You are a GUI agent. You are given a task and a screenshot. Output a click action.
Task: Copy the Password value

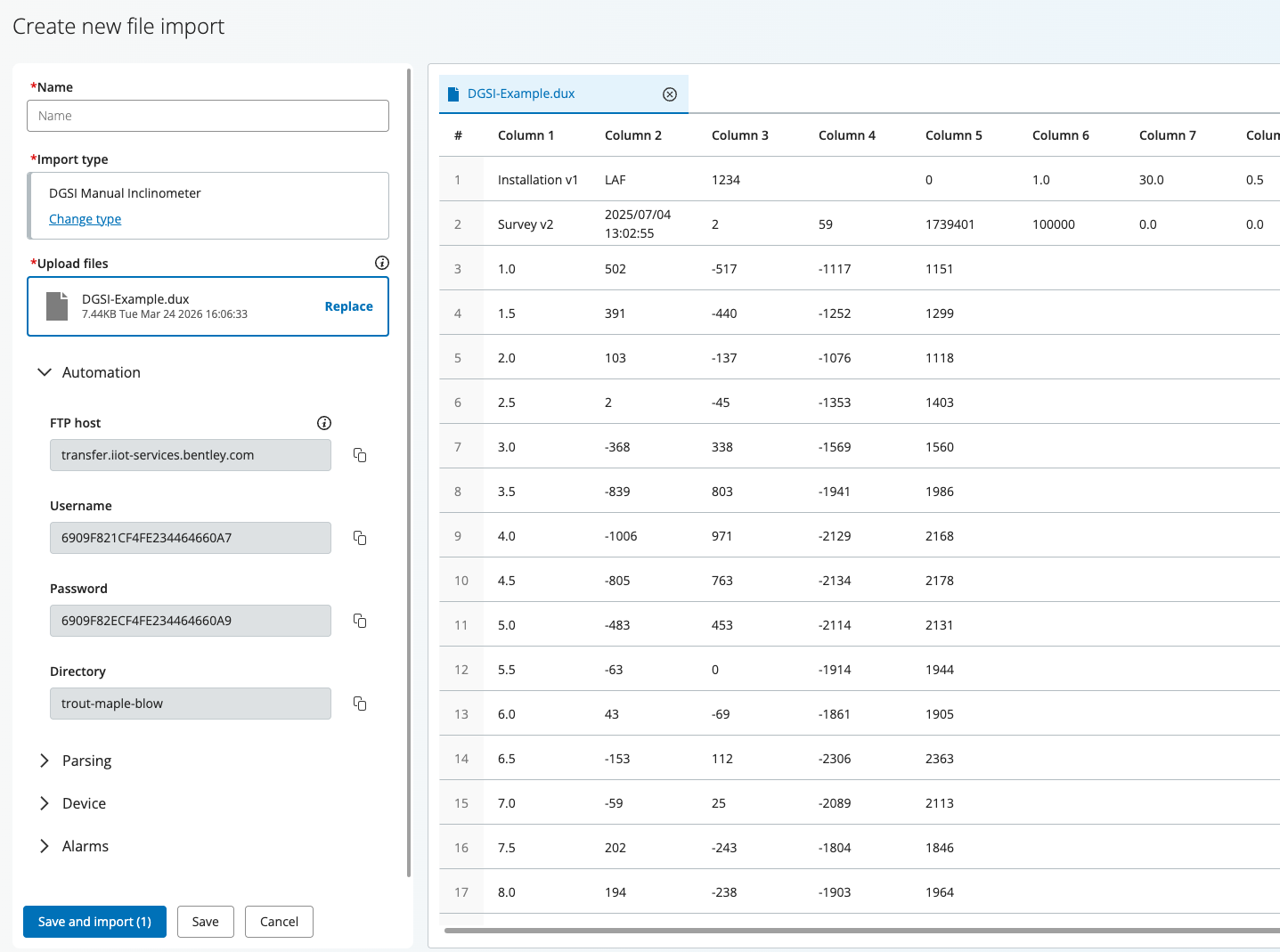point(360,621)
